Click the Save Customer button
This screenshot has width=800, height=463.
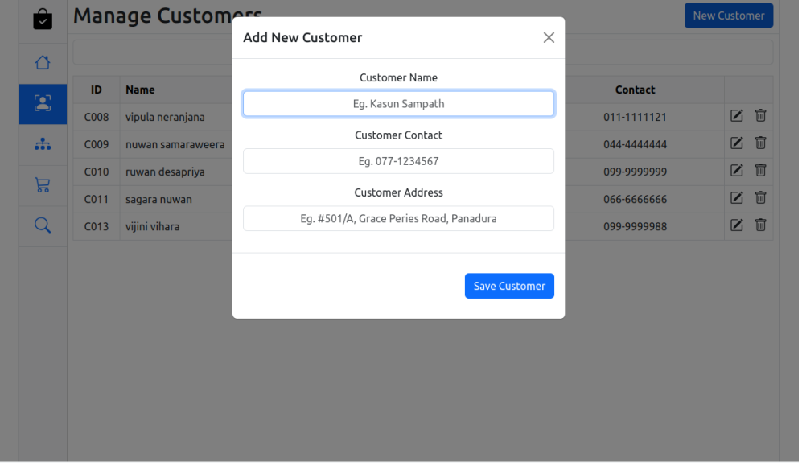click(509, 286)
